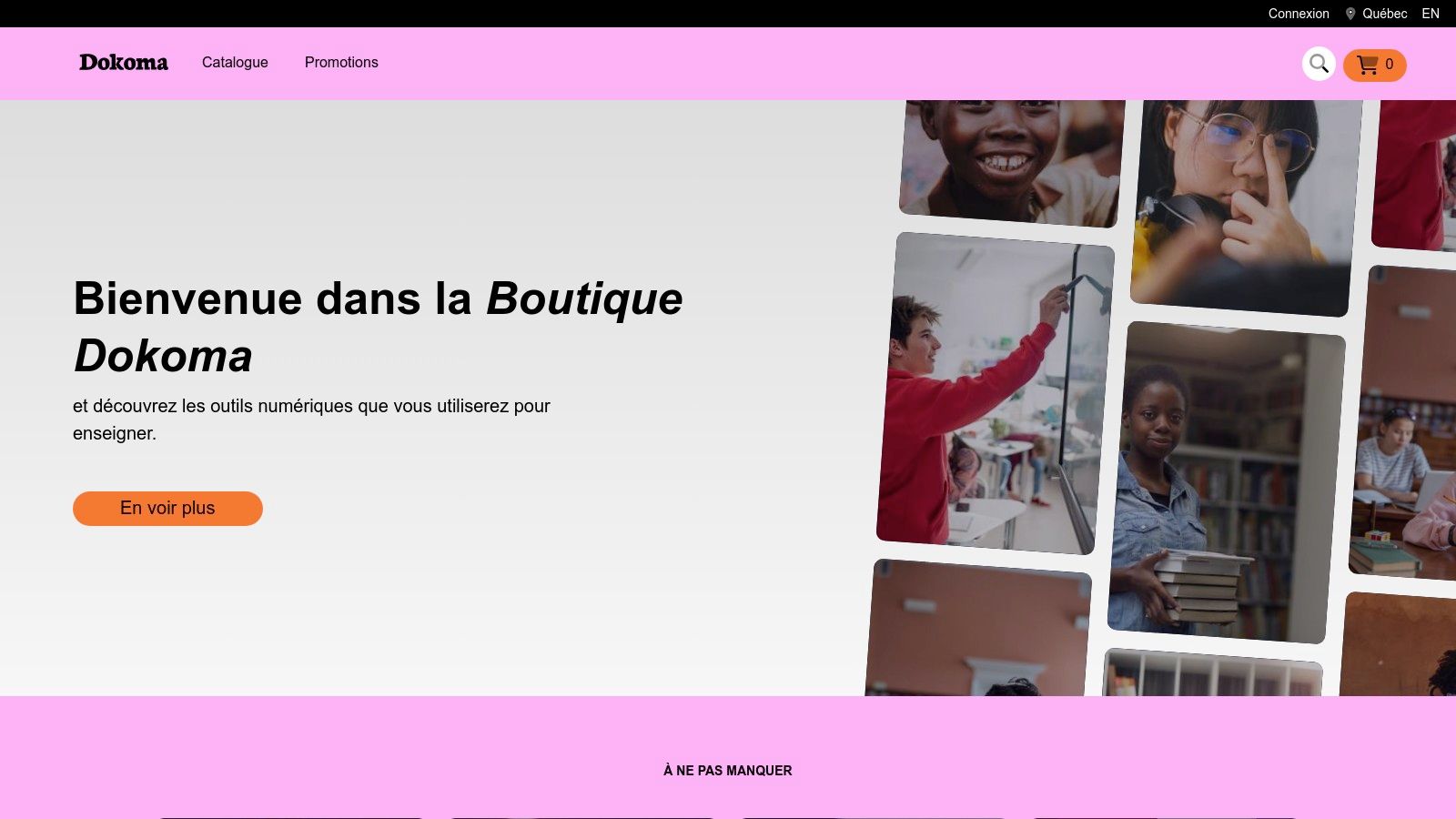Click the Connexion link

tap(1299, 14)
